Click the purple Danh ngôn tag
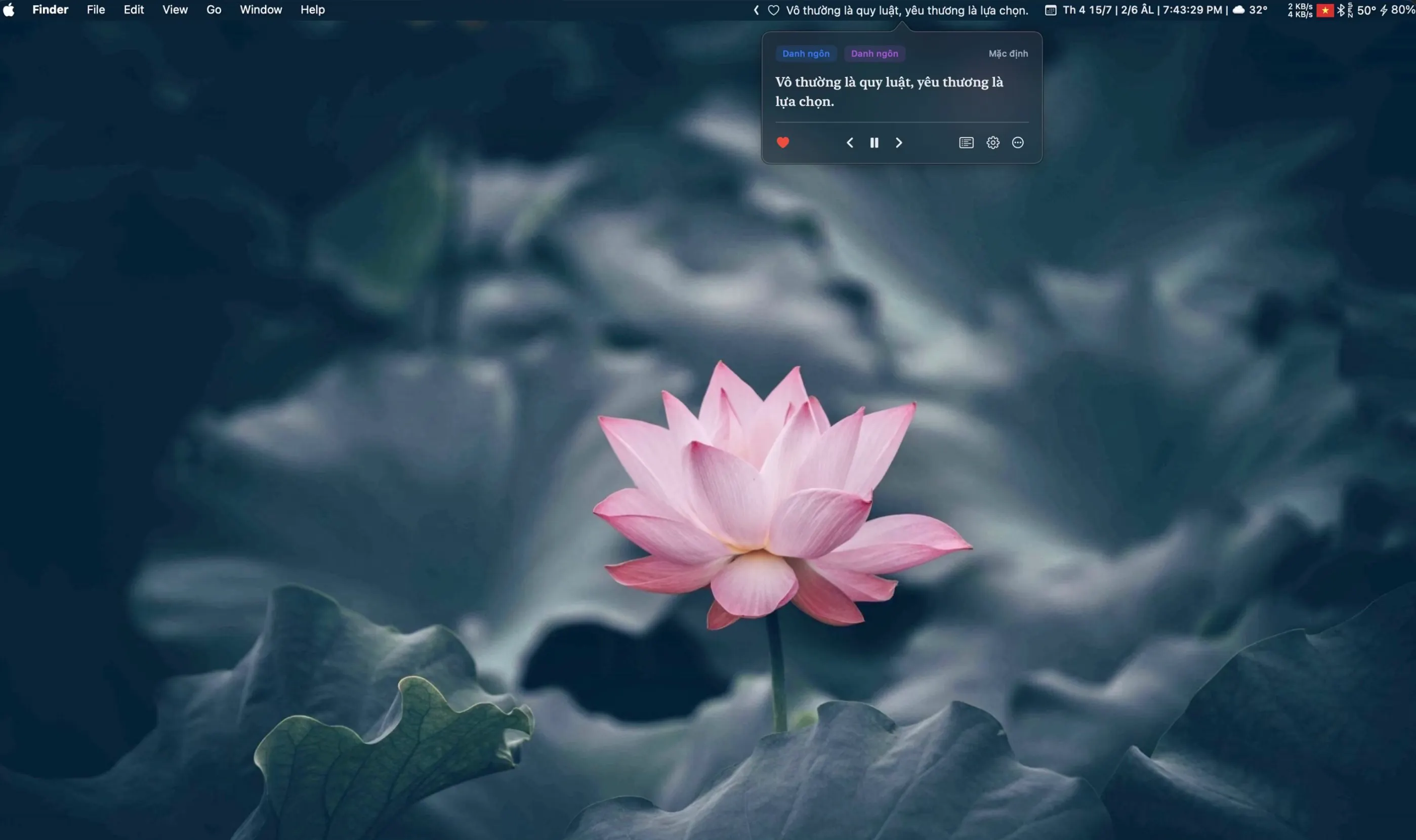This screenshot has width=1416, height=840. (x=874, y=53)
